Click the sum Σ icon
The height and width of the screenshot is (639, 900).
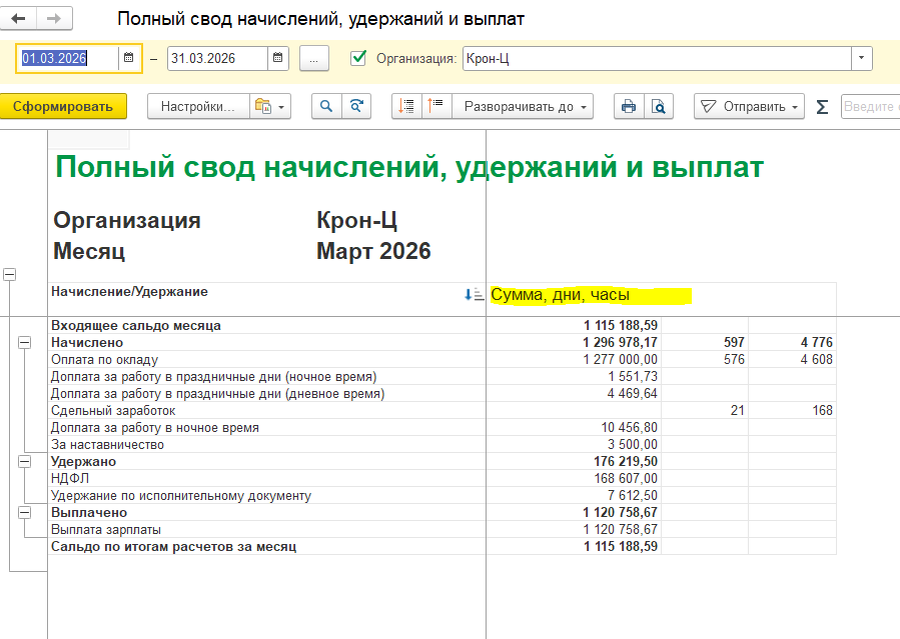tap(822, 107)
